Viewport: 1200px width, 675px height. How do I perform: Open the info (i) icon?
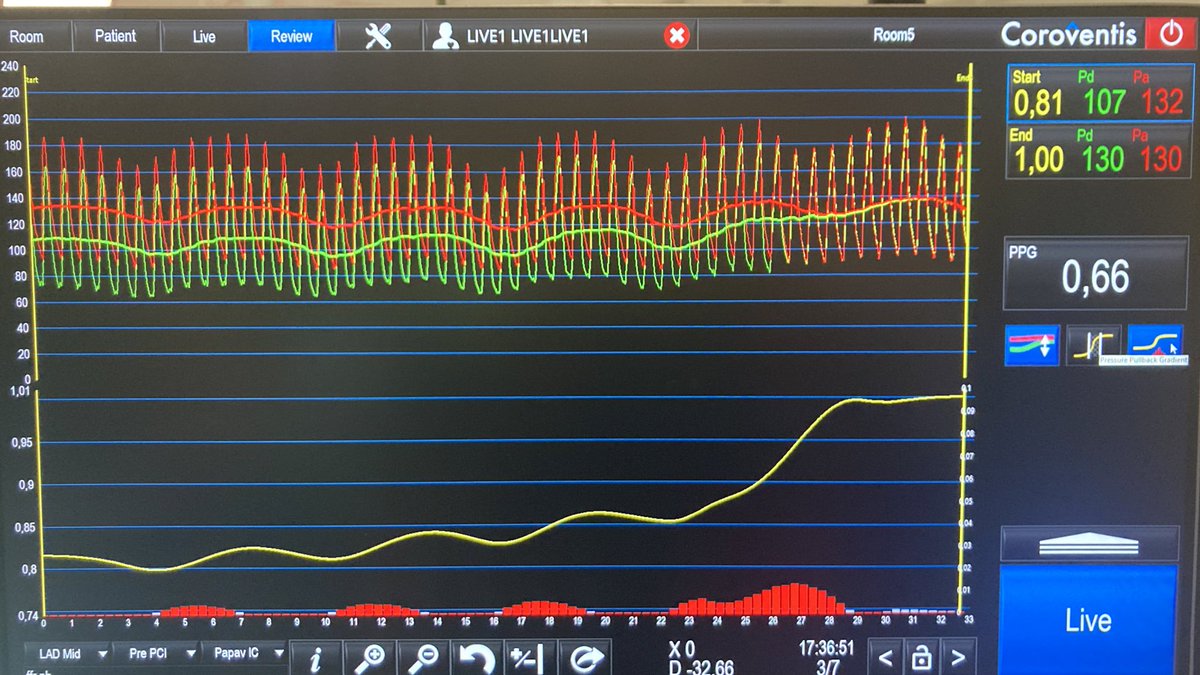(315, 658)
